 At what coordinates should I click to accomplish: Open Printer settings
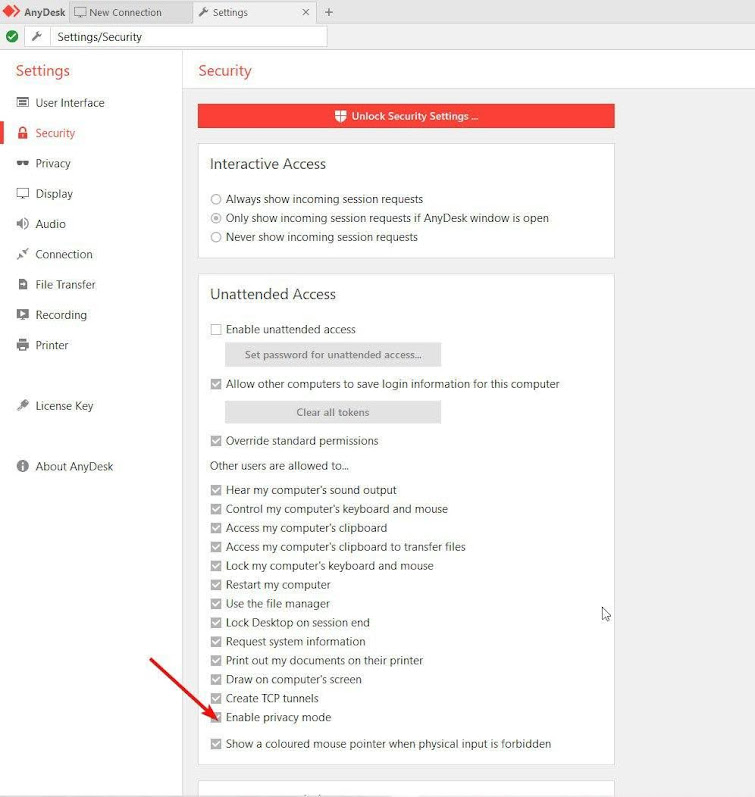[x=52, y=345]
